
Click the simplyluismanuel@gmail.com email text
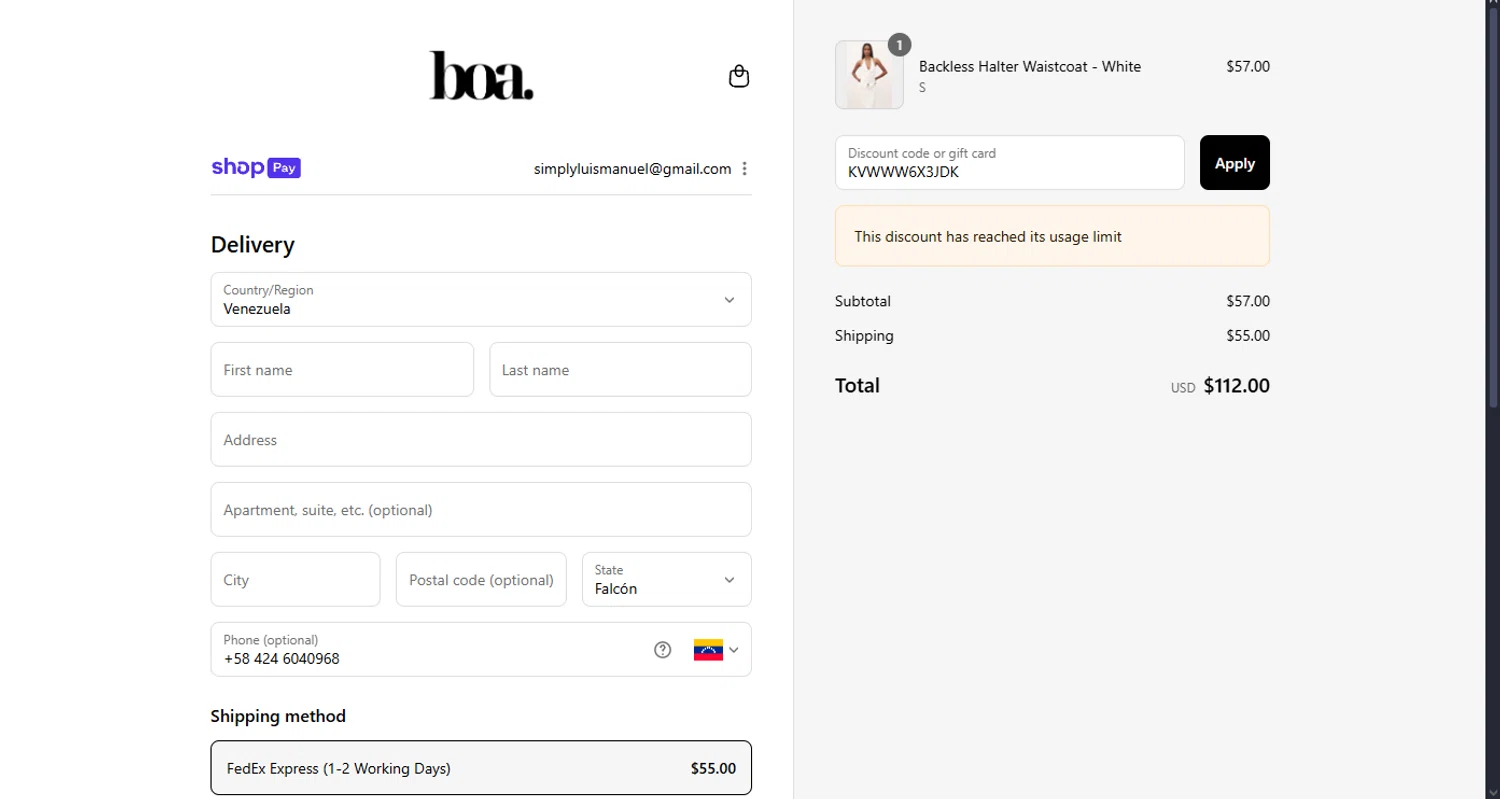point(632,169)
